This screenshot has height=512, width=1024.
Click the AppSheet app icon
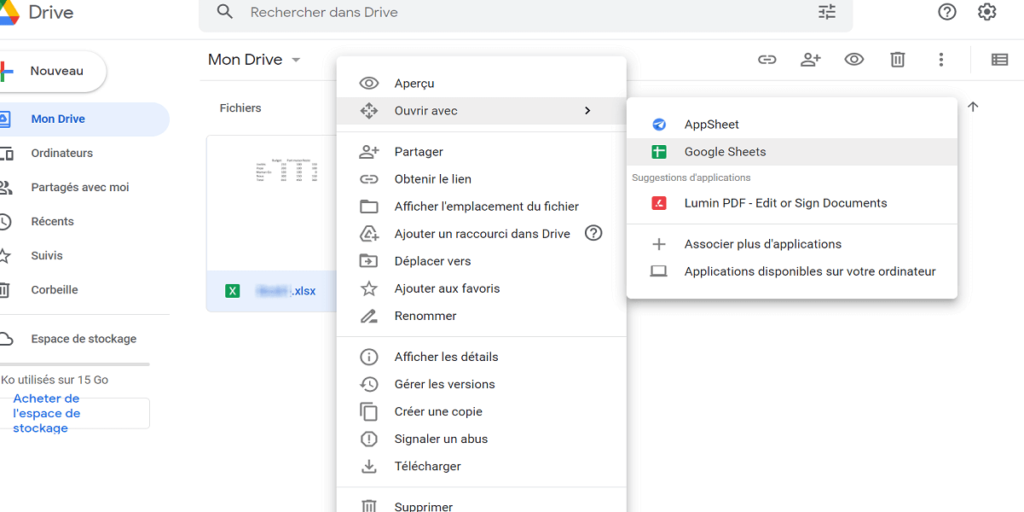pyautogui.click(x=659, y=125)
